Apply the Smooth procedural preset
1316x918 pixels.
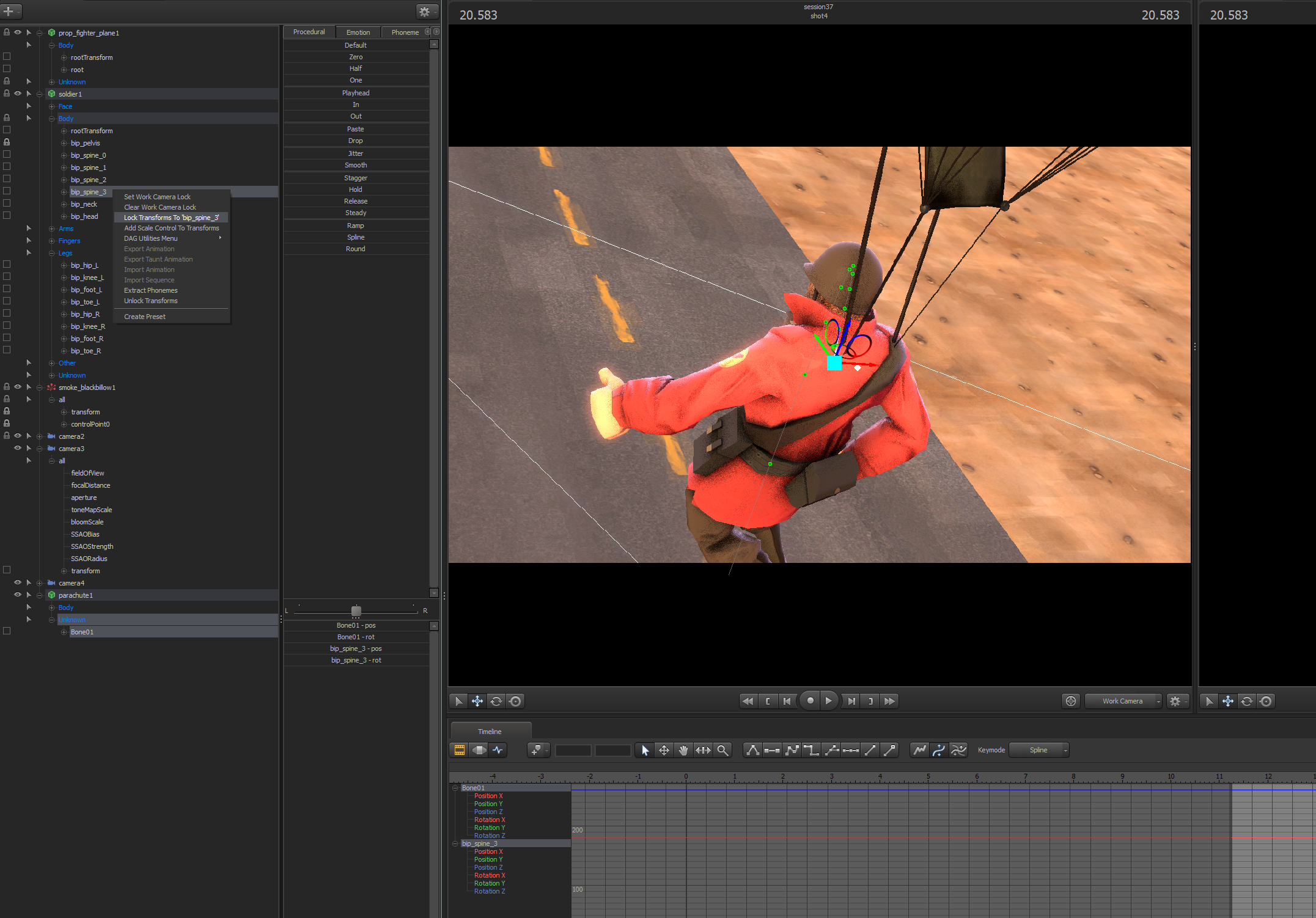click(x=356, y=165)
